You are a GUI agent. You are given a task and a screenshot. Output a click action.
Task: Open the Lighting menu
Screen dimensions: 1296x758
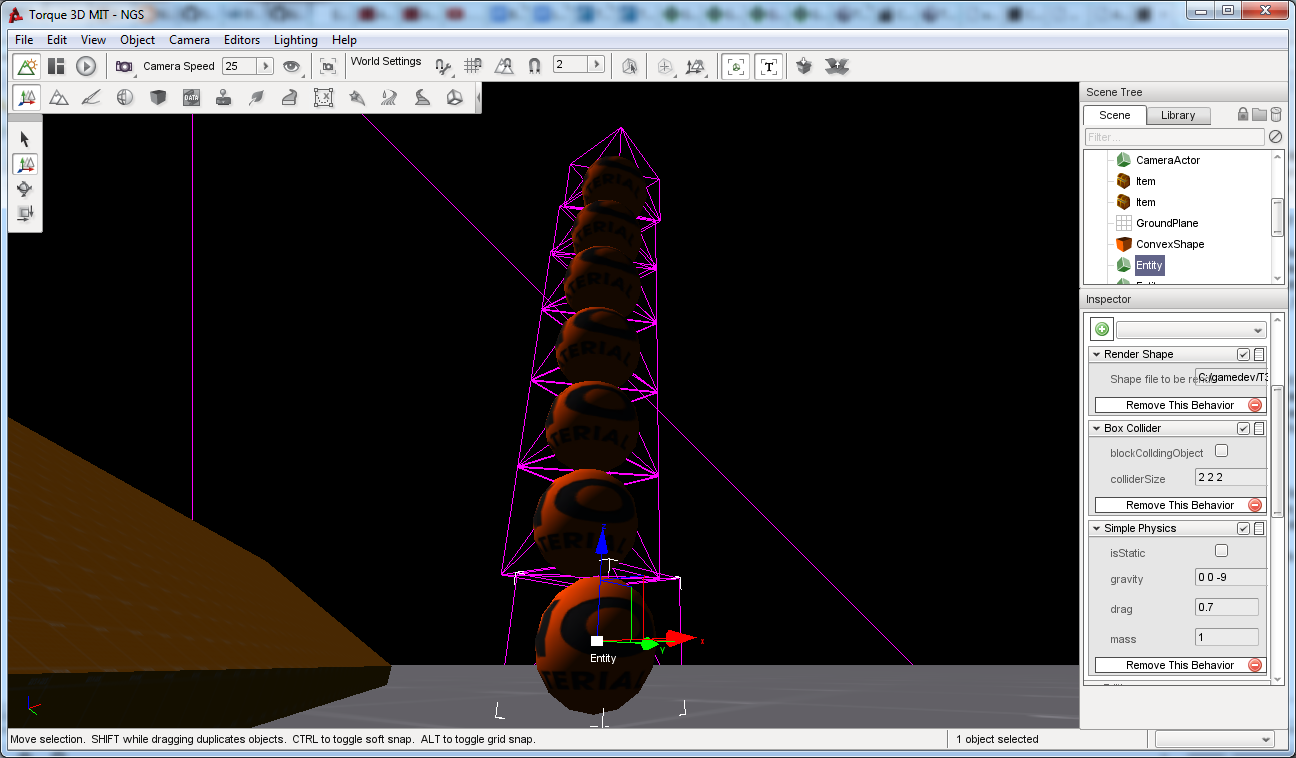point(295,40)
